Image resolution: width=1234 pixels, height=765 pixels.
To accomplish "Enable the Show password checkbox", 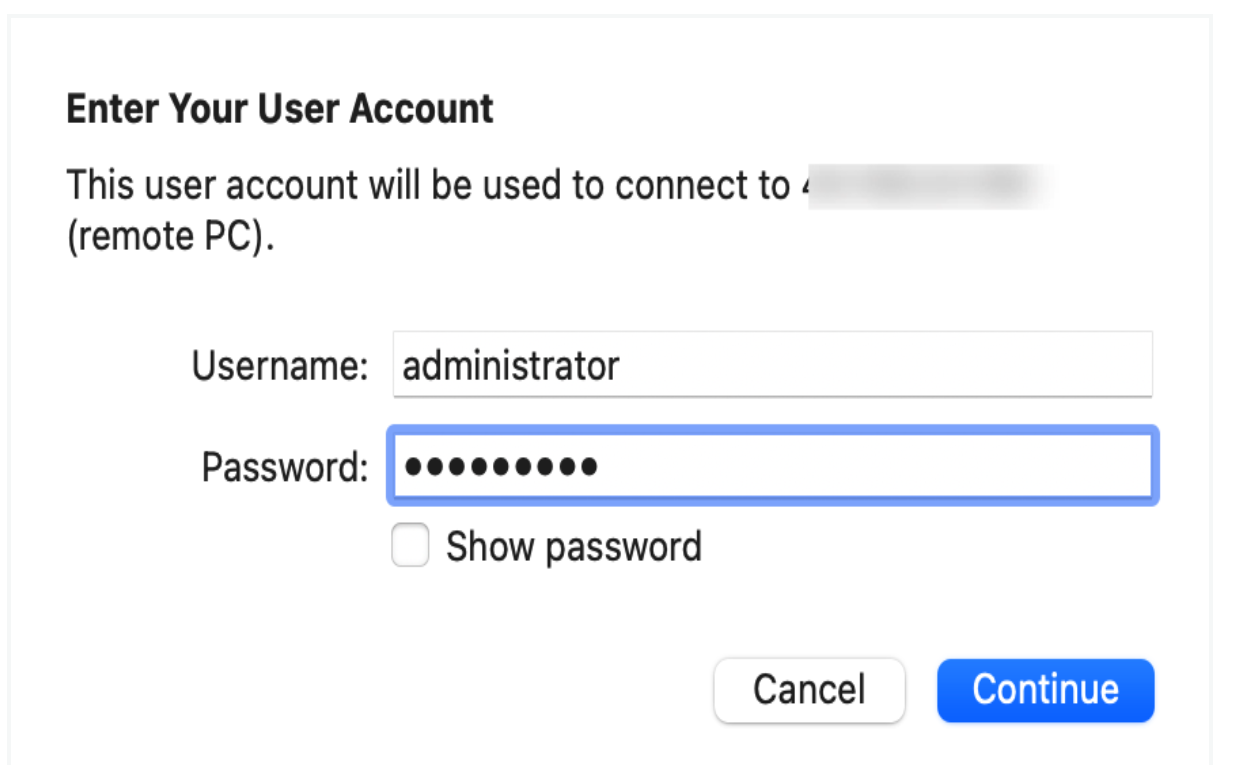I will tap(410, 547).
